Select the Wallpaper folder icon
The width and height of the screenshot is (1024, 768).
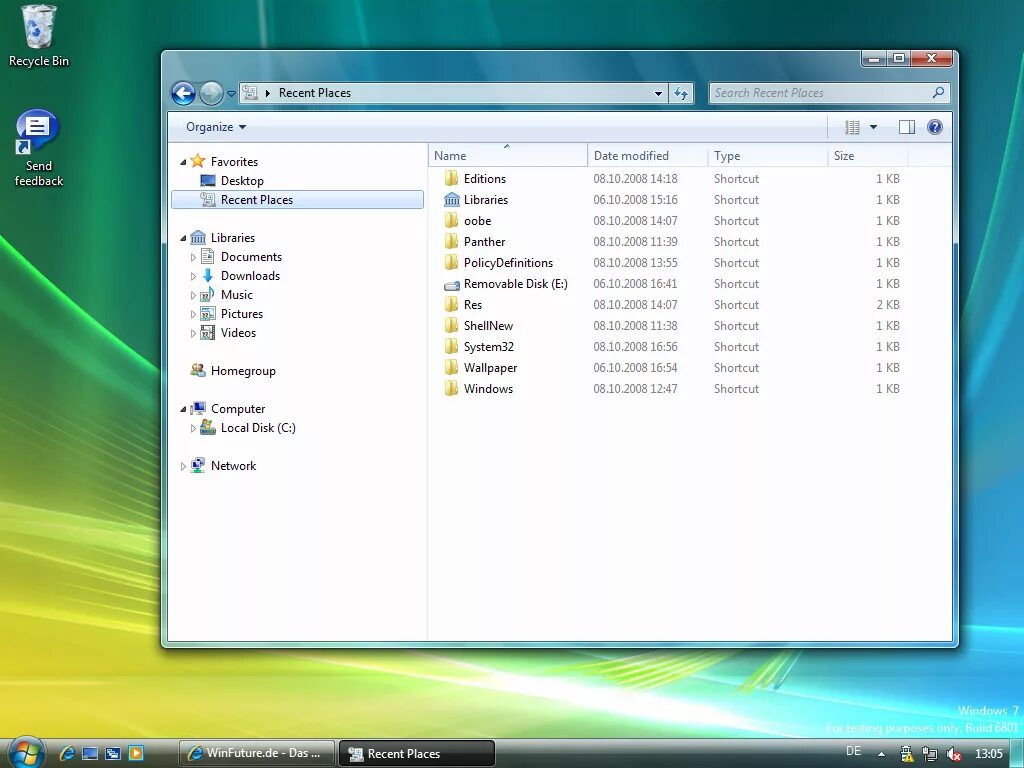451,367
